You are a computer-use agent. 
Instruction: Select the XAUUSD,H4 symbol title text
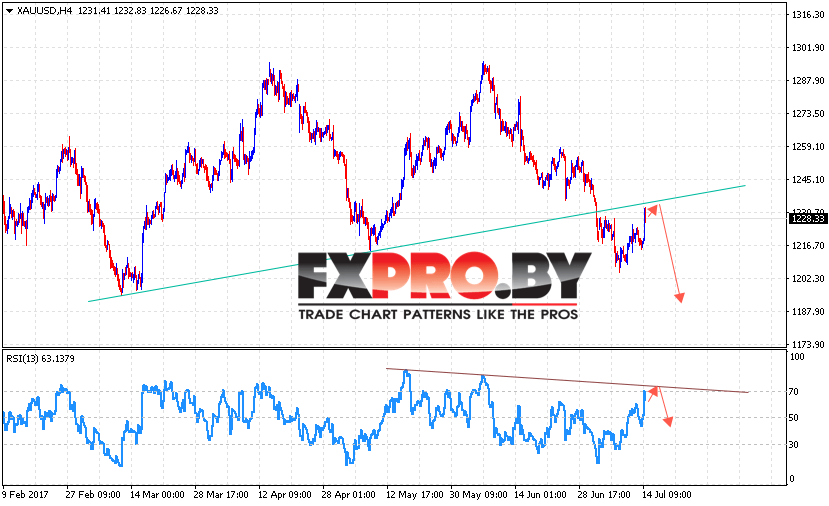click(x=44, y=11)
